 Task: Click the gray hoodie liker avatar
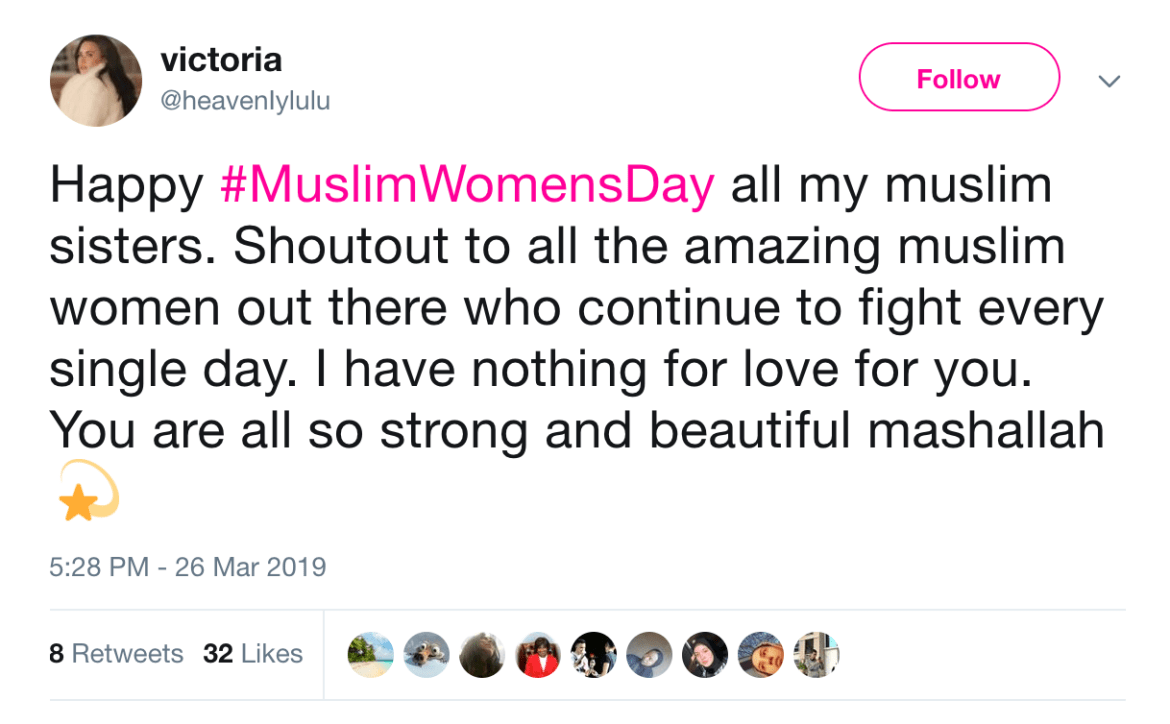pos(650,655)
